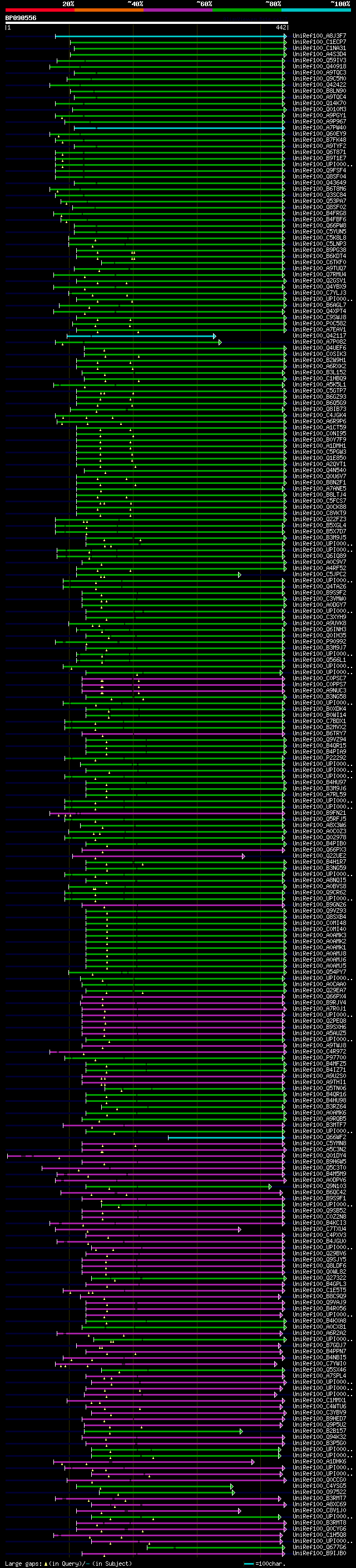Open UniRef100_Q01DY4 hit

319,1155
